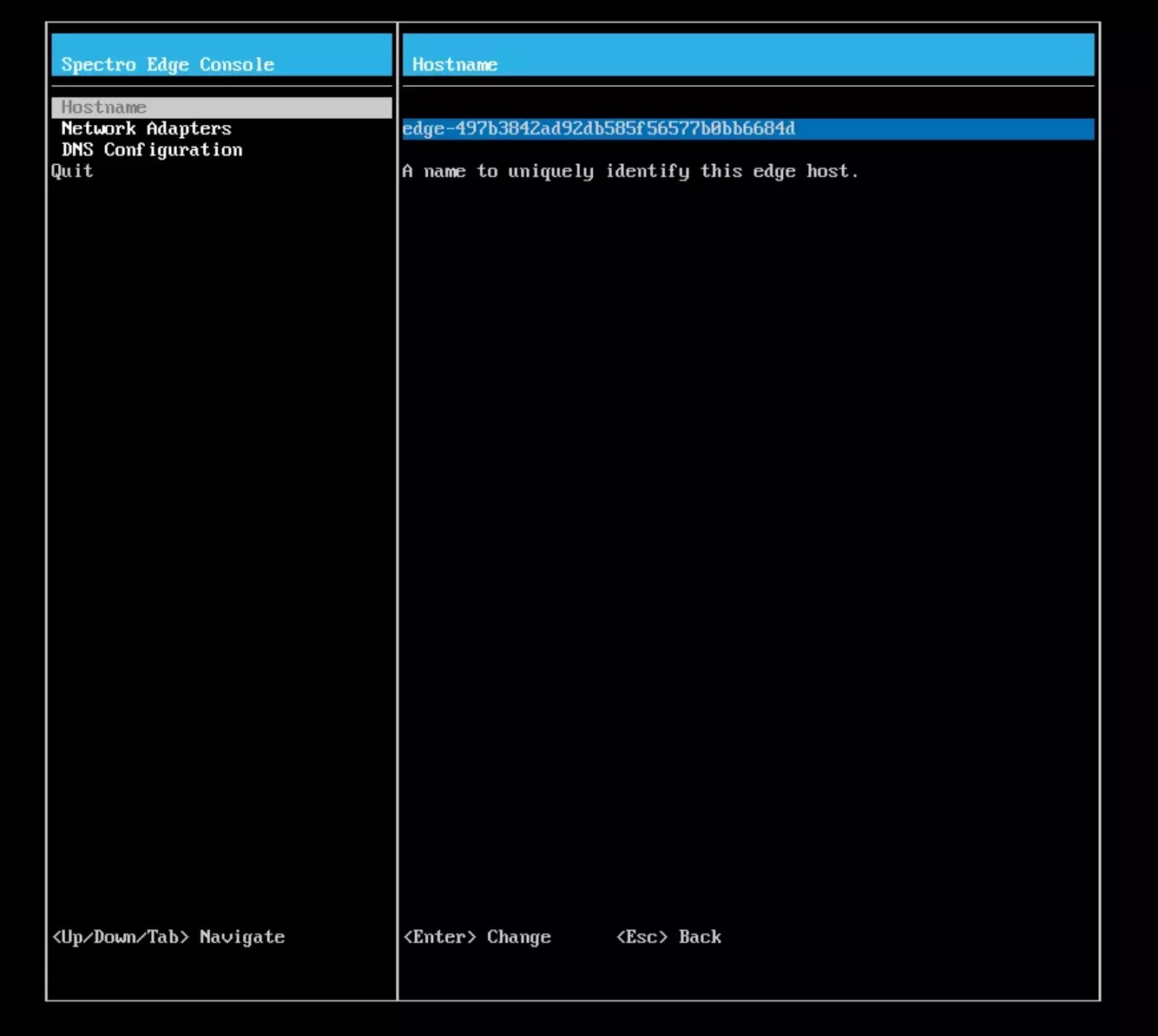This screenshot has height=1036, width=1158.
Task: Click the edge-497b3842ad92db585f56577b0bb6684d hostname field
Action: coord(747,129)
